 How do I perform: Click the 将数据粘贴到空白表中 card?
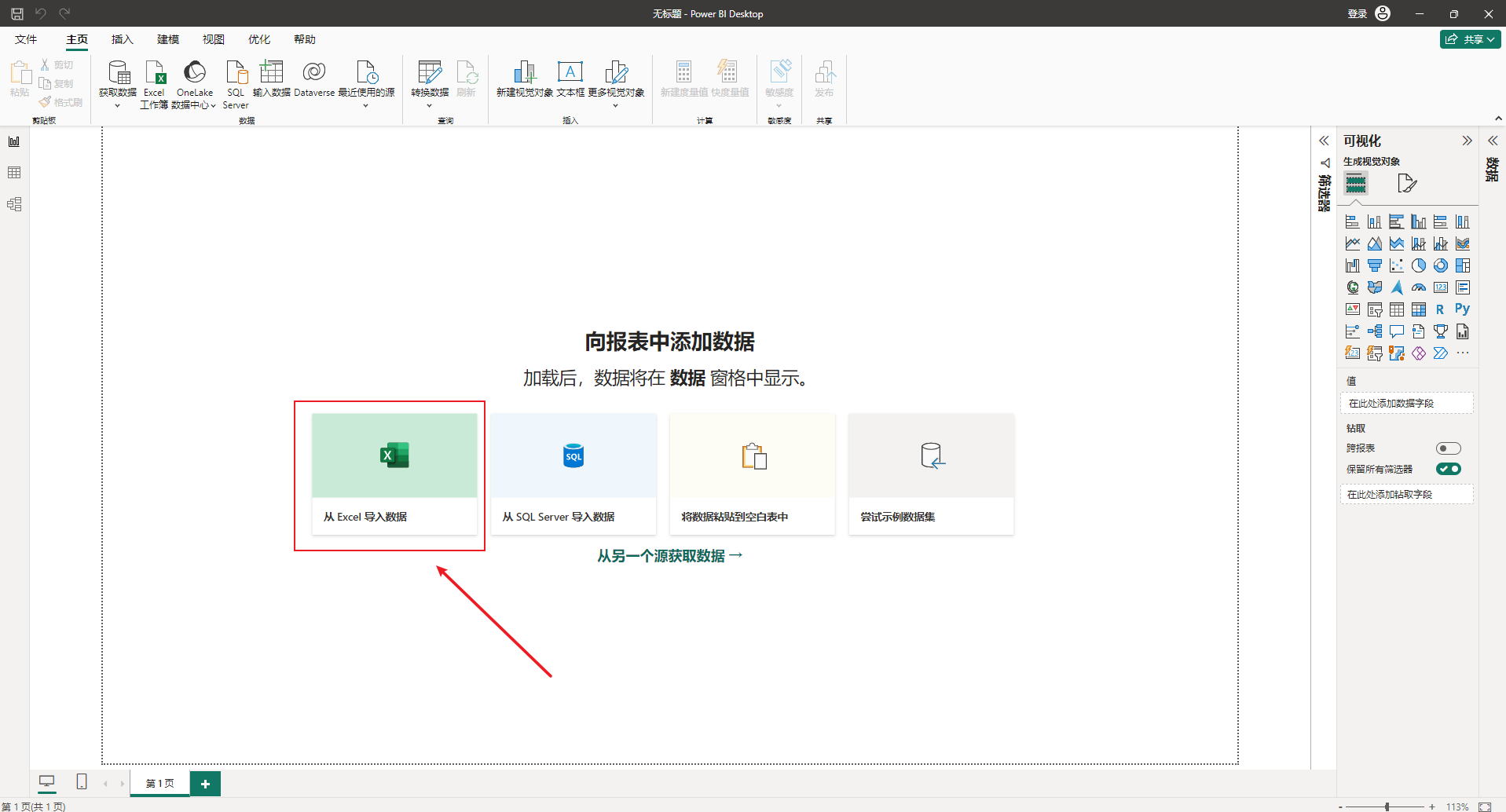pyautogui.click(x=753, y=474)
